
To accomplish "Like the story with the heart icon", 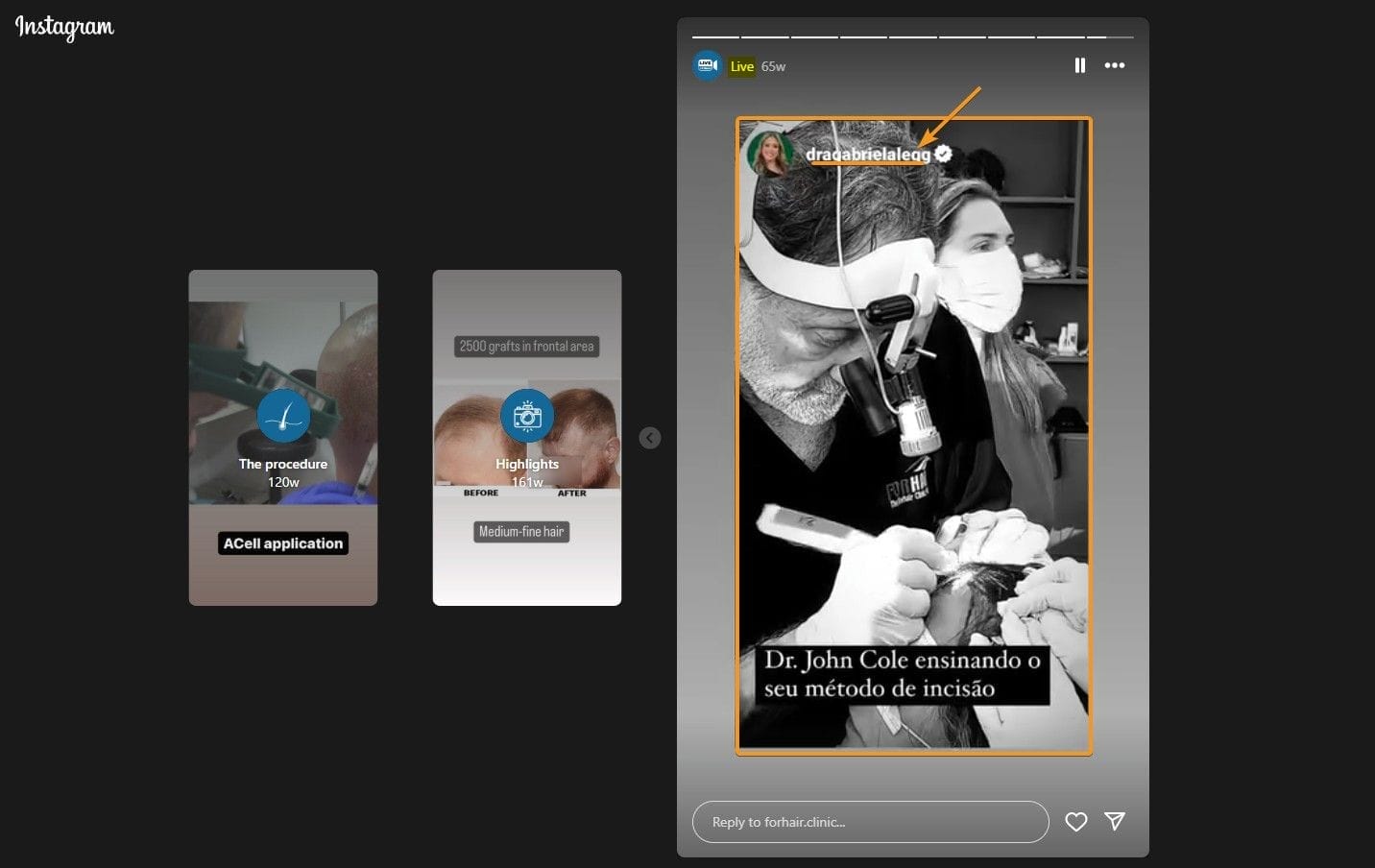I will point(1075,822).
